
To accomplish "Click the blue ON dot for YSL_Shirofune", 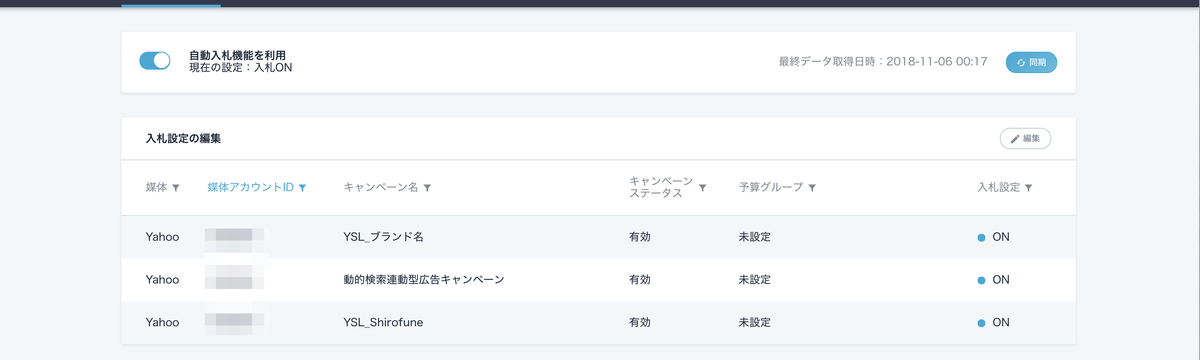I will pyautogui.click(x=981, y=323).
